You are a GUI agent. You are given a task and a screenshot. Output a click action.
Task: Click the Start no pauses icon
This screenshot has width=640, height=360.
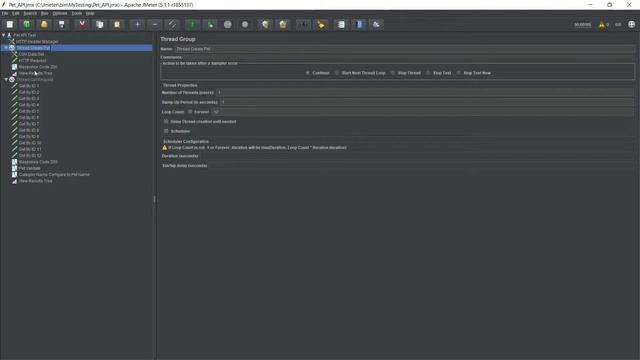tap(210, 24)
